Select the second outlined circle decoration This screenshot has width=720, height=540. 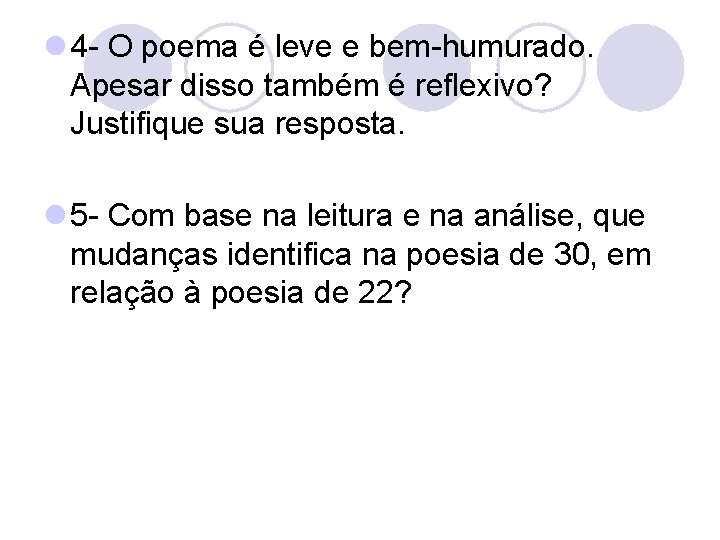[x=541, y=68]
